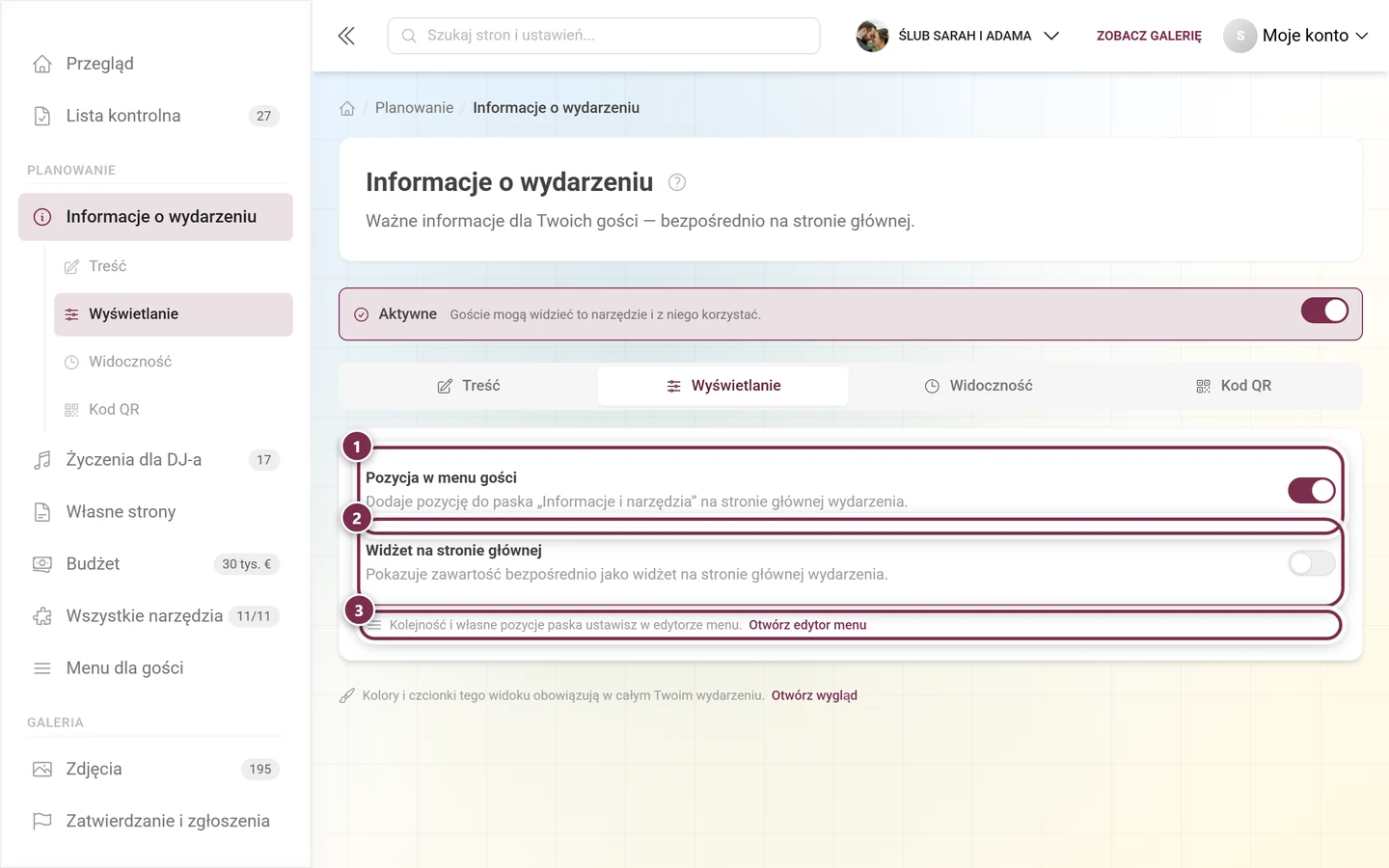Click the info icon of Informacje o wydarzeniu
This screenshot has height=868, width=1389.
pos(42,217)
